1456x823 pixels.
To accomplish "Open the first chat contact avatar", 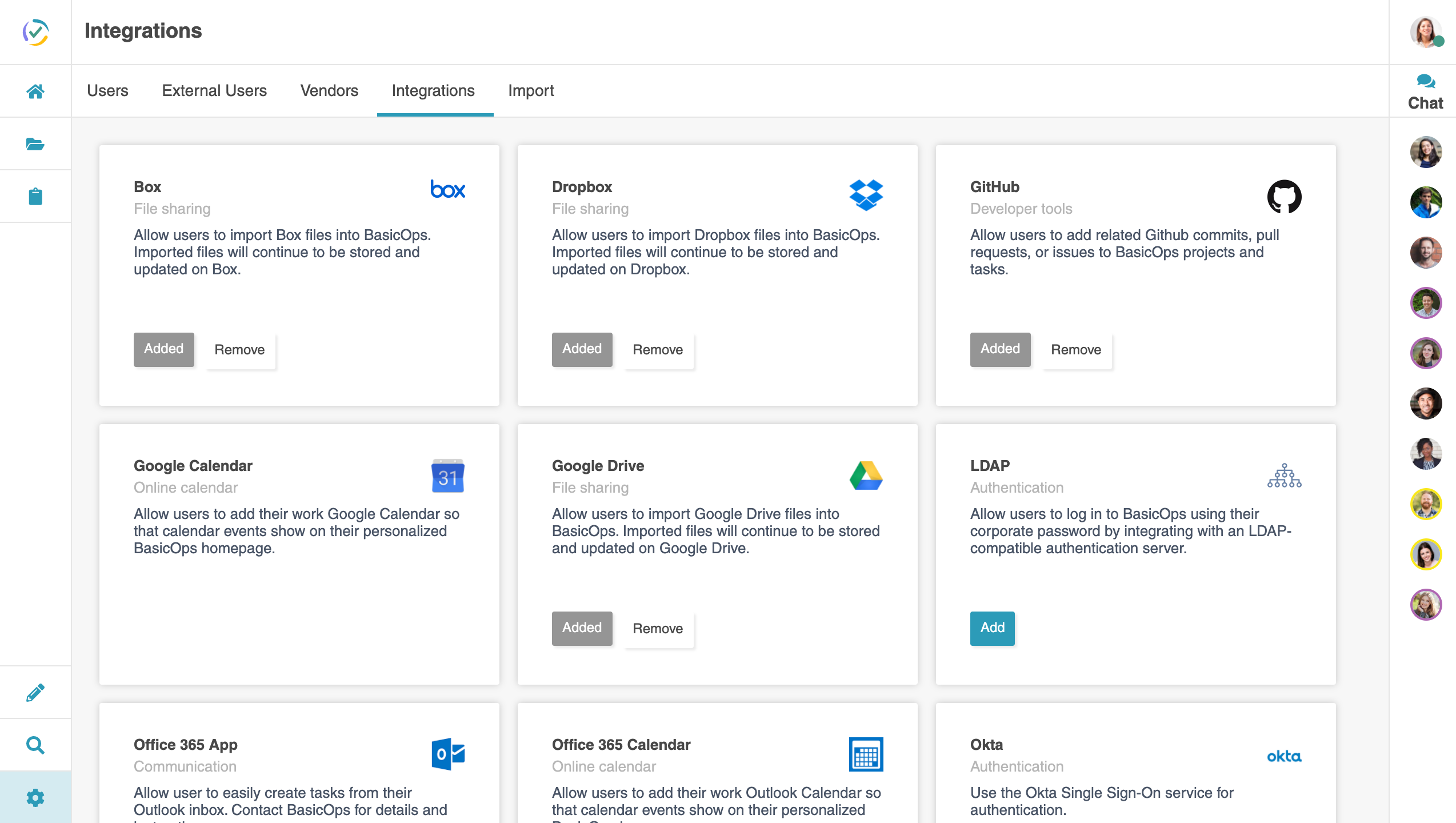I will 1425,152.
